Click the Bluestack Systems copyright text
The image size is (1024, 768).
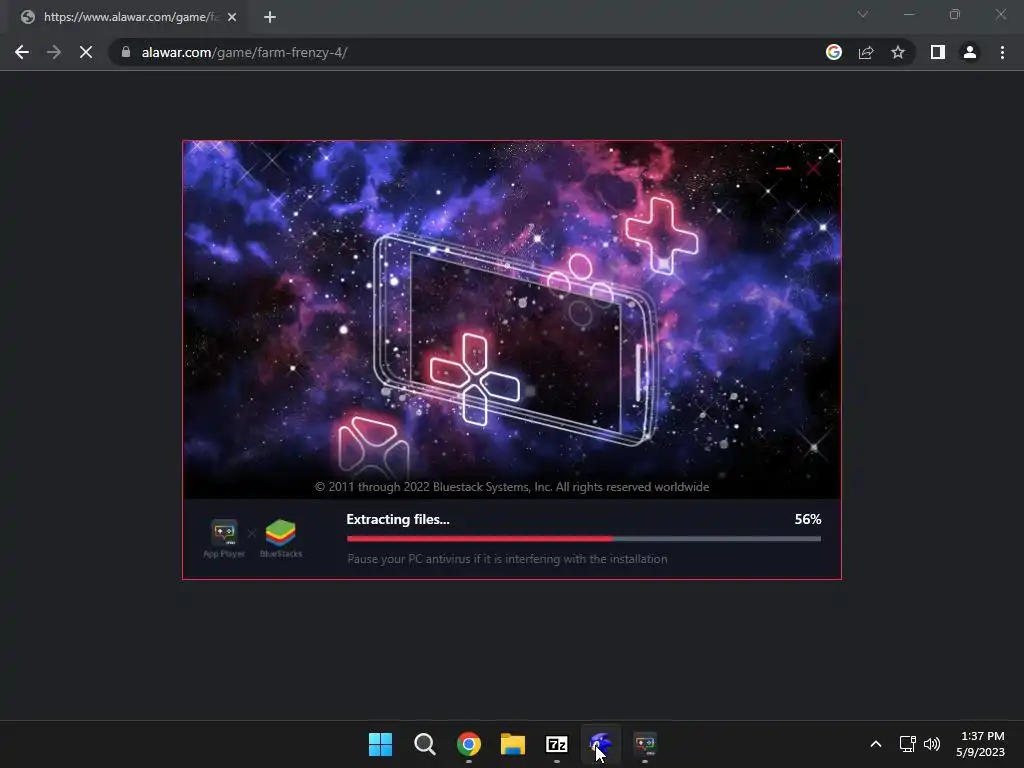point(512,487)
